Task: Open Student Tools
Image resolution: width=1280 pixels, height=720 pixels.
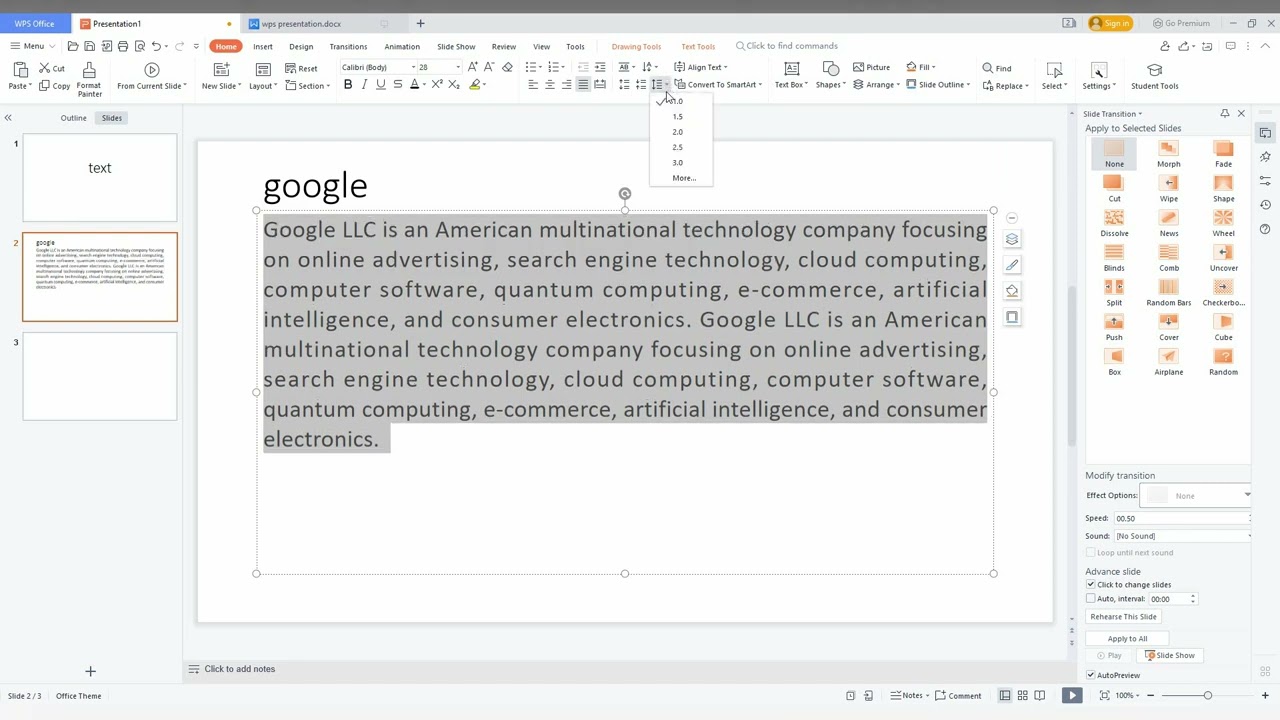Action: 1154,77
